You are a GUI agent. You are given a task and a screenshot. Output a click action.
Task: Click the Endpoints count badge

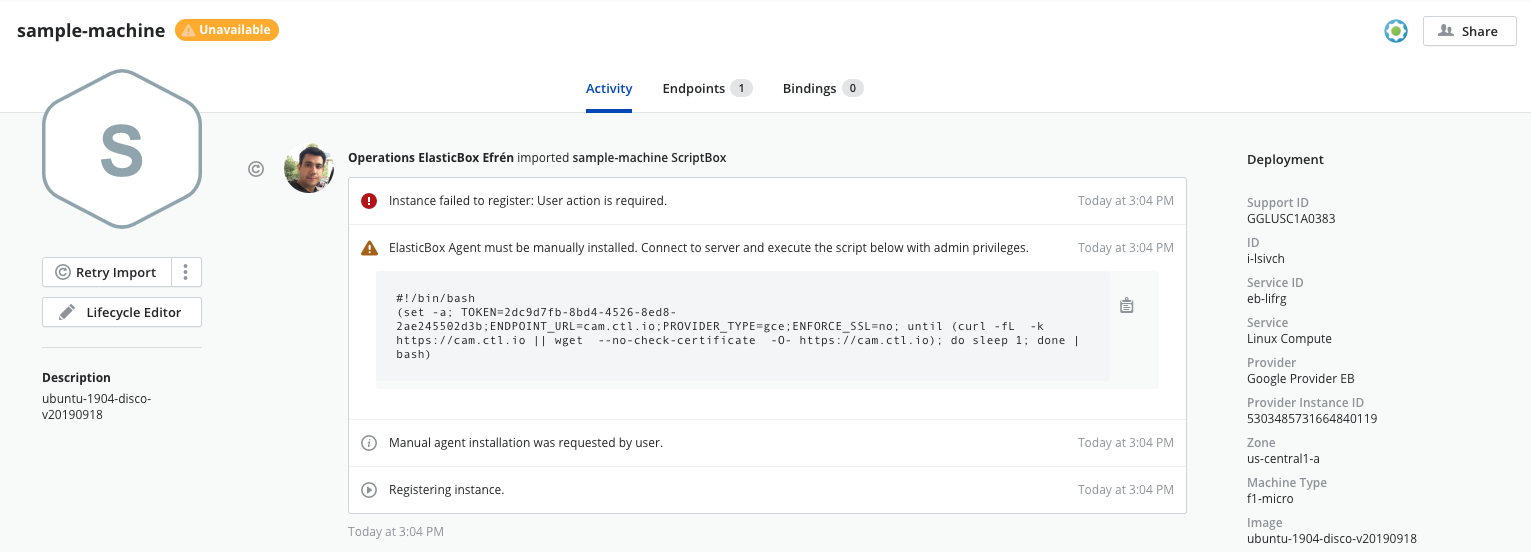coord(741,88)
